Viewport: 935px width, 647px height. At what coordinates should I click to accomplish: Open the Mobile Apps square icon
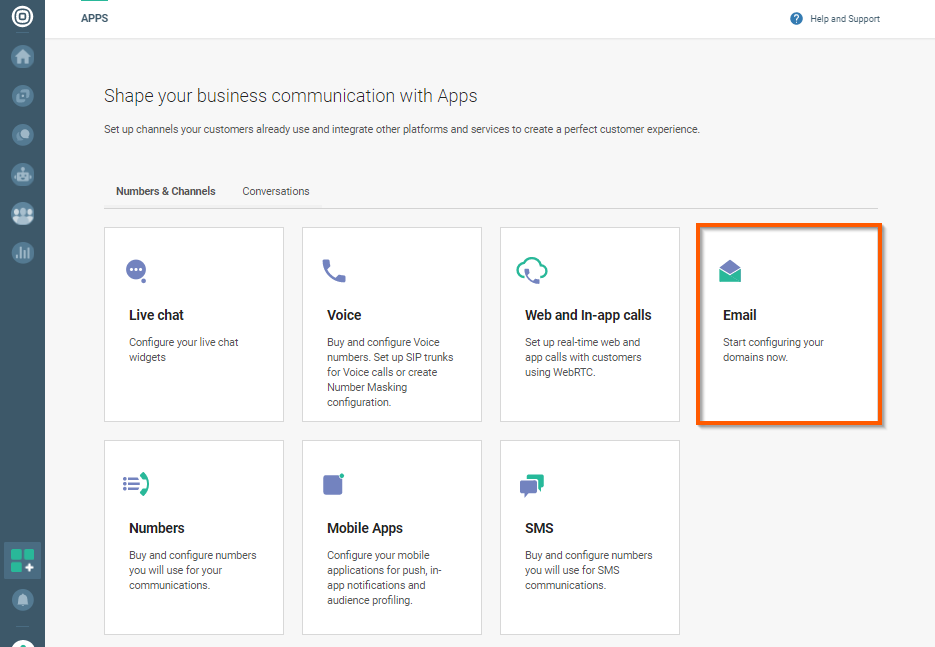334,483
